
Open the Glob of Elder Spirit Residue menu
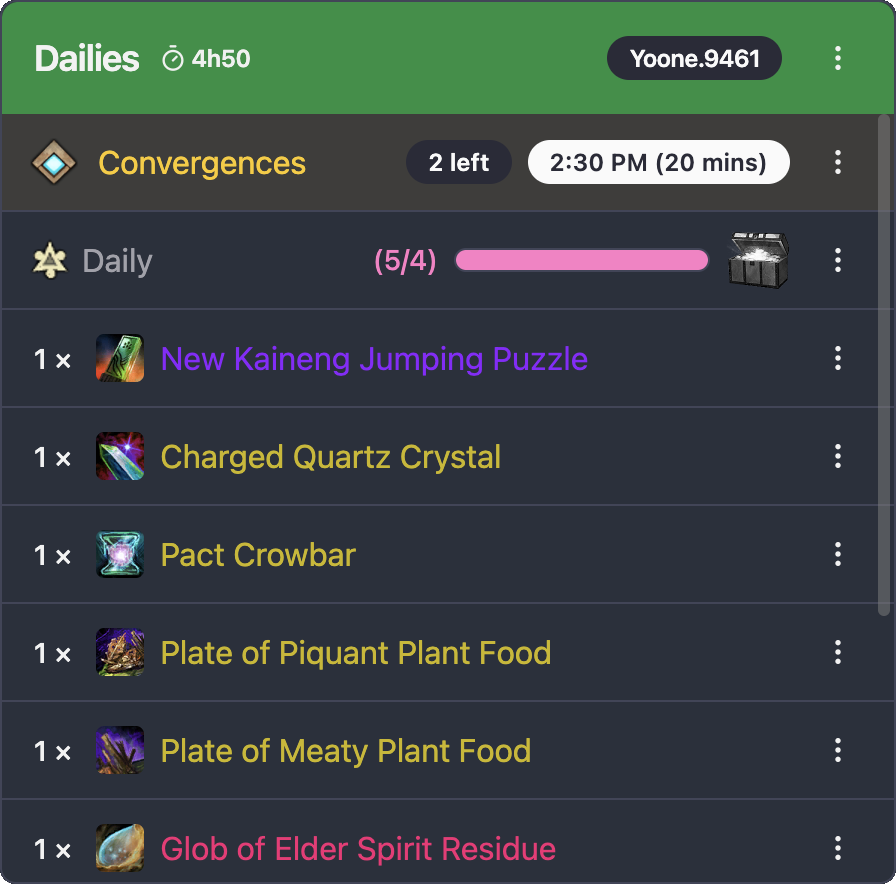(x=837, y=848)
